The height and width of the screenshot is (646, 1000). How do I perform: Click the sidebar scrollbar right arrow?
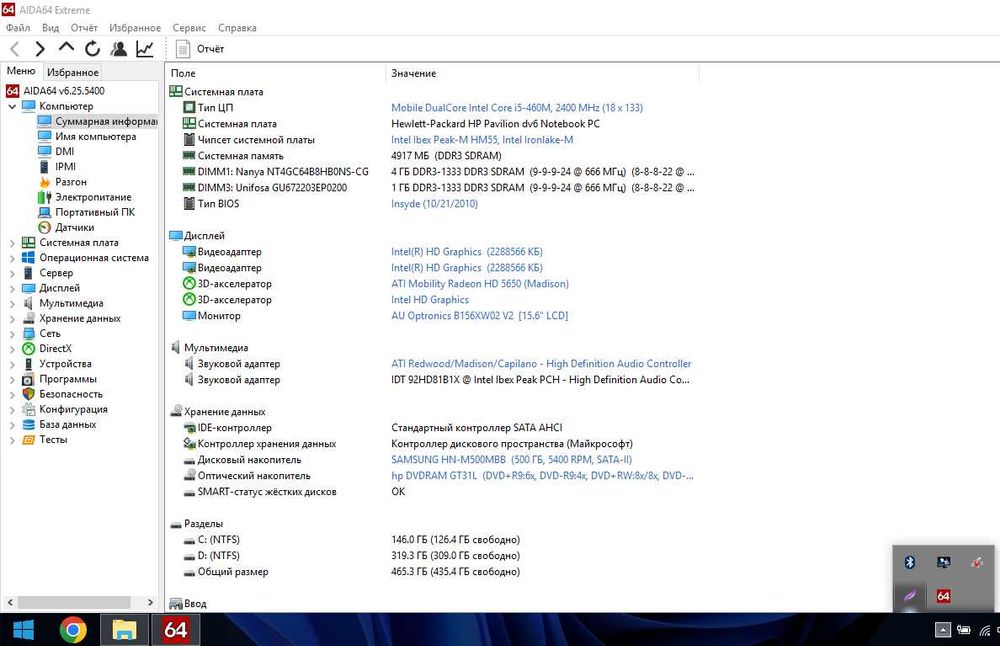tap(151, 602)
